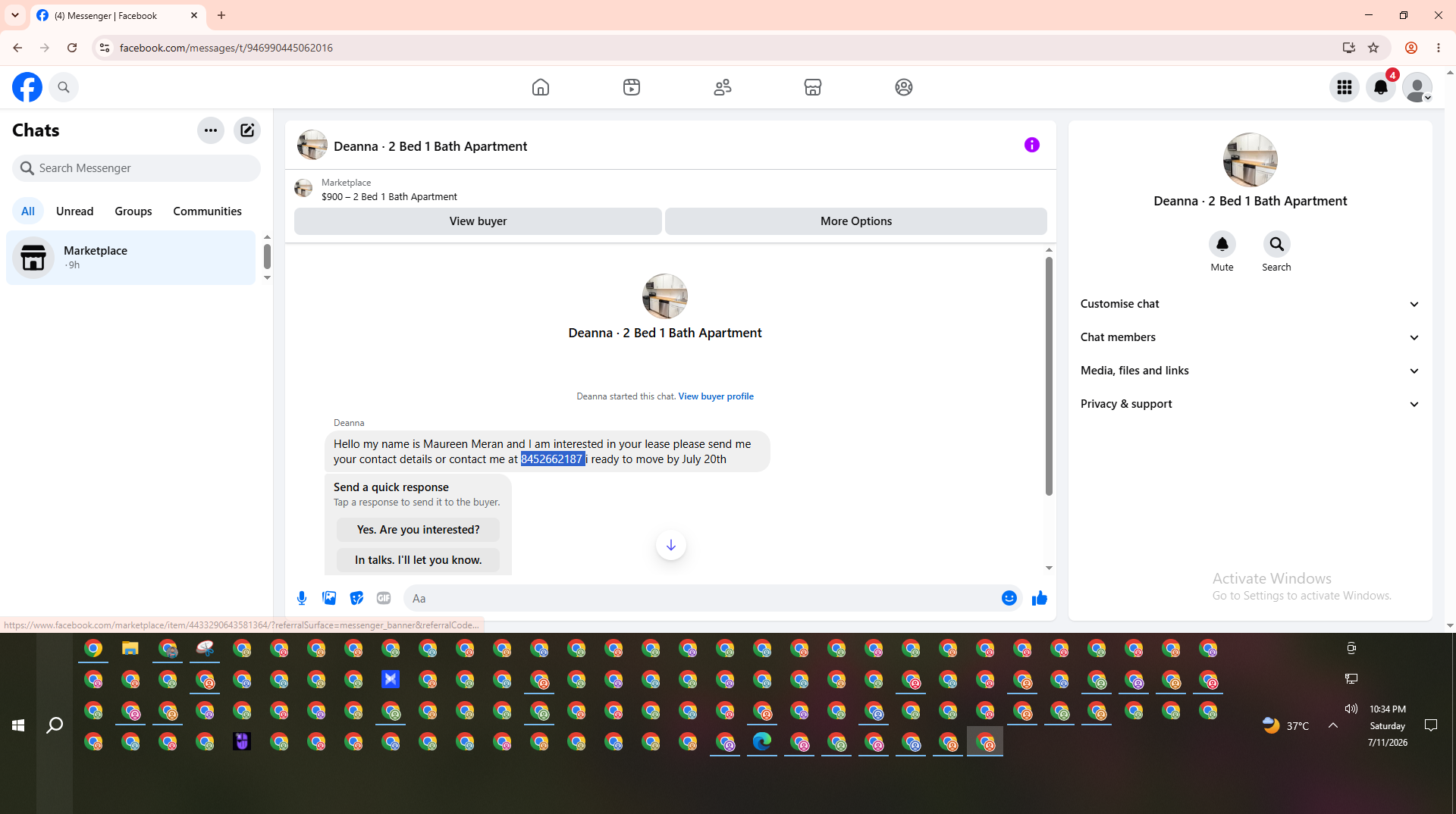Click the conversation scrollbar thumb
Screen dimensions: 1456x814
(x=1049, y=377)
